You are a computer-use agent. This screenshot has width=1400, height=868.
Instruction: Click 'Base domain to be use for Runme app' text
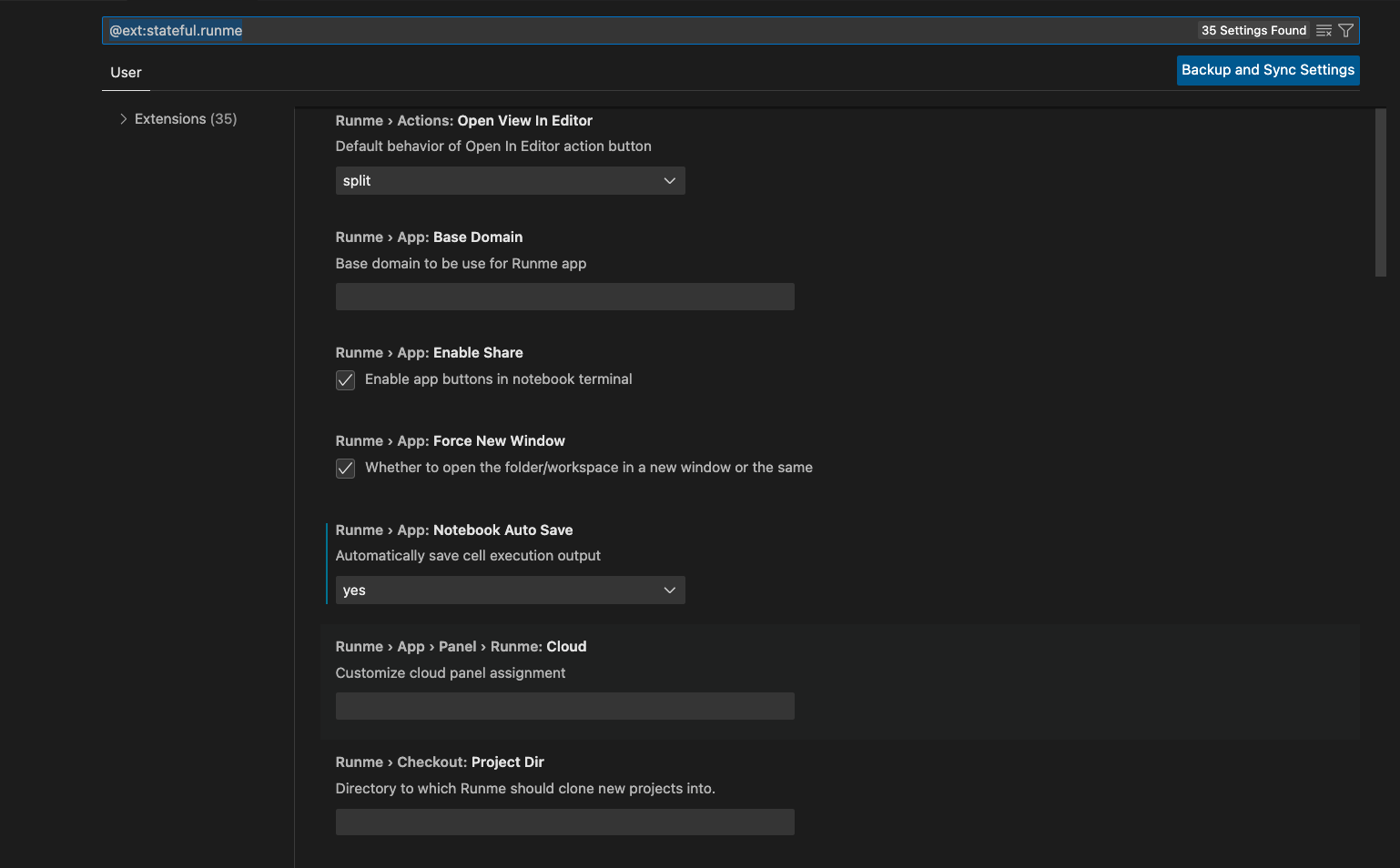click(x=461, y=264)
